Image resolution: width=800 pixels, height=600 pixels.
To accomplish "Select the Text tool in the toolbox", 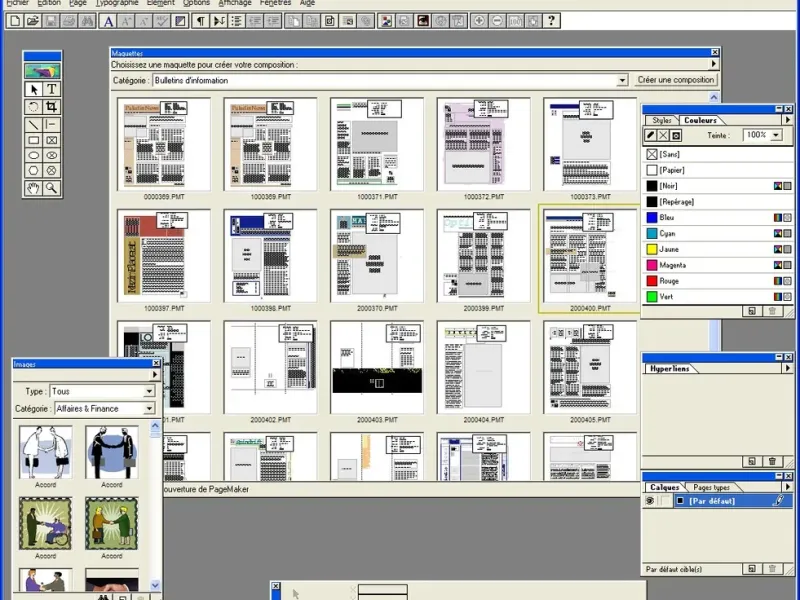I will (x=52, y=89).
